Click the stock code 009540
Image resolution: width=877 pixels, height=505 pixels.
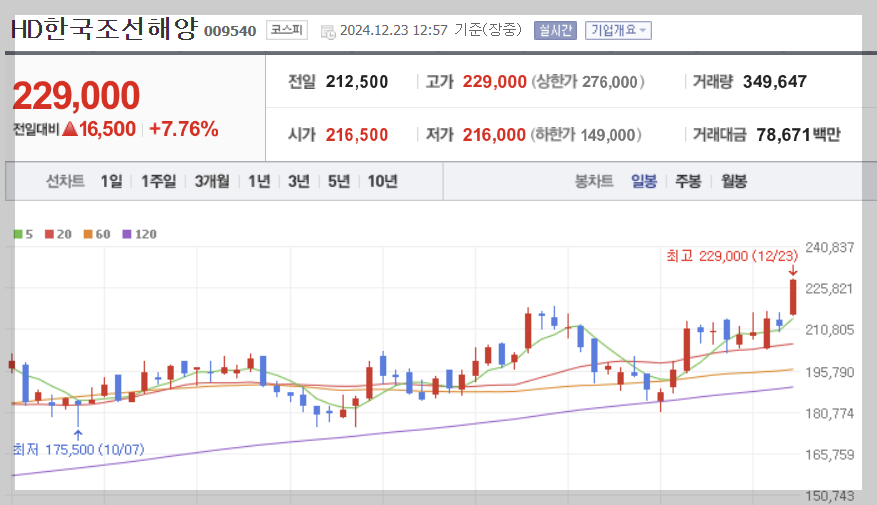pos(230,31)
